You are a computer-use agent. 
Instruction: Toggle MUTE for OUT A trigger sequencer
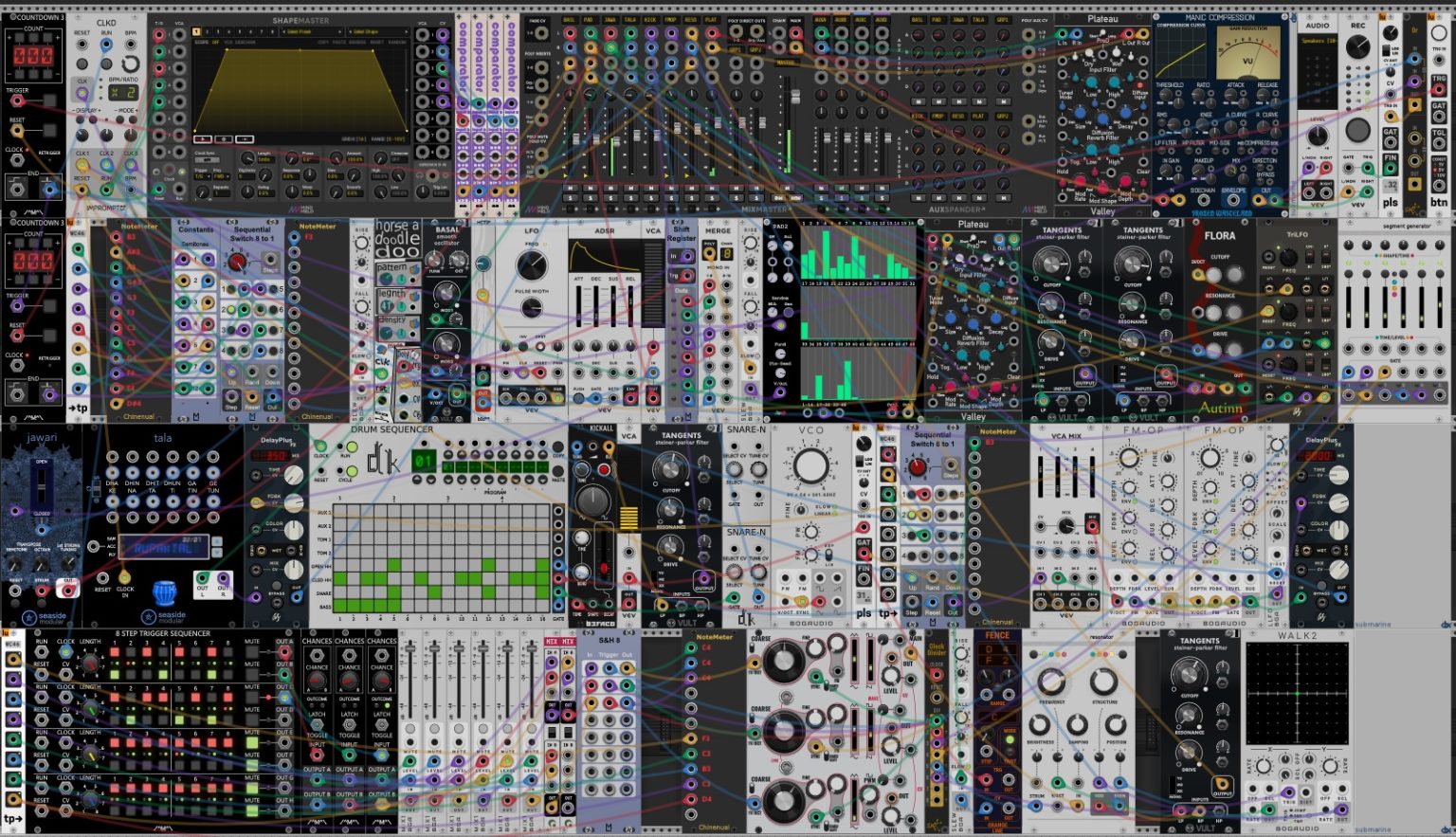coord(251,652)
